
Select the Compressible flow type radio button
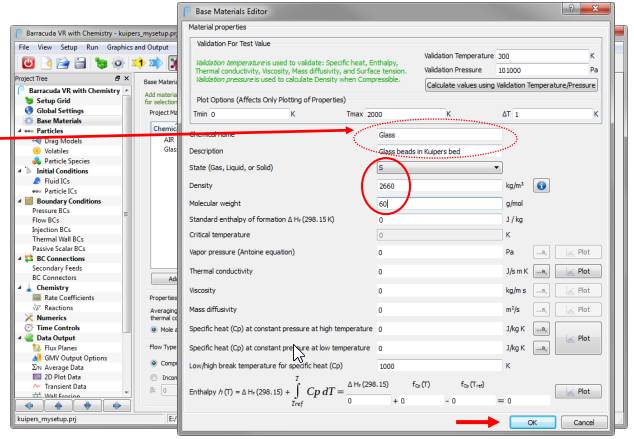[153, 363]
